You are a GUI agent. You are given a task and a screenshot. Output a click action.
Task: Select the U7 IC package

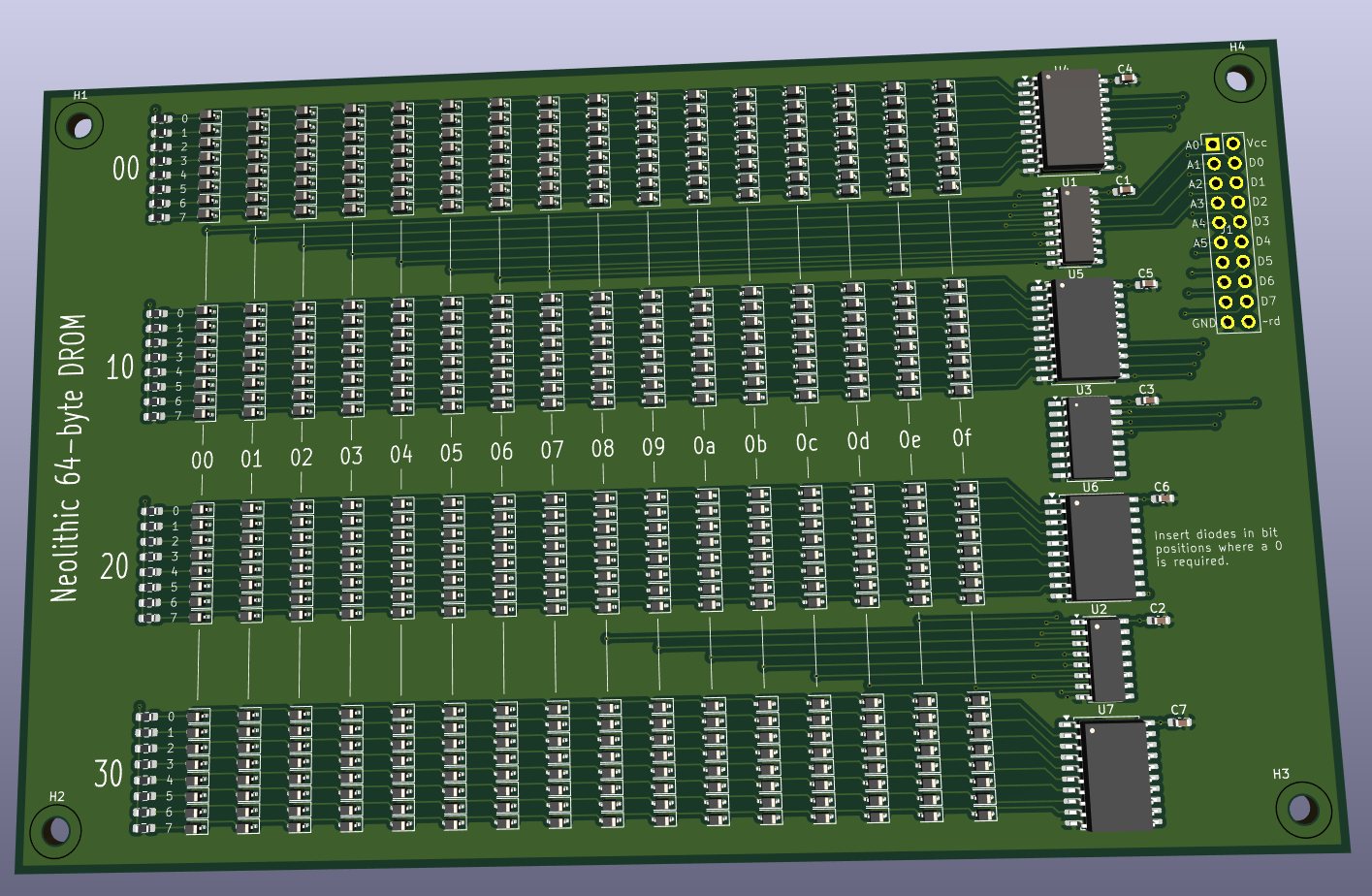(x=1118, y=776)
